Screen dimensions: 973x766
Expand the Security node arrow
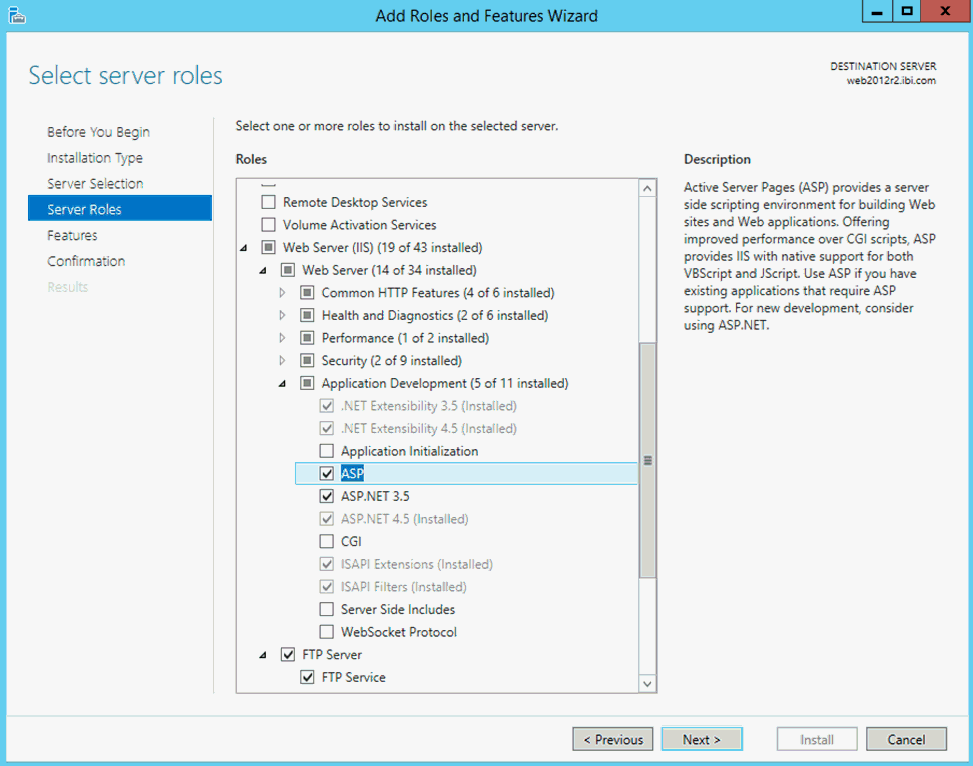tap(282, 360)
